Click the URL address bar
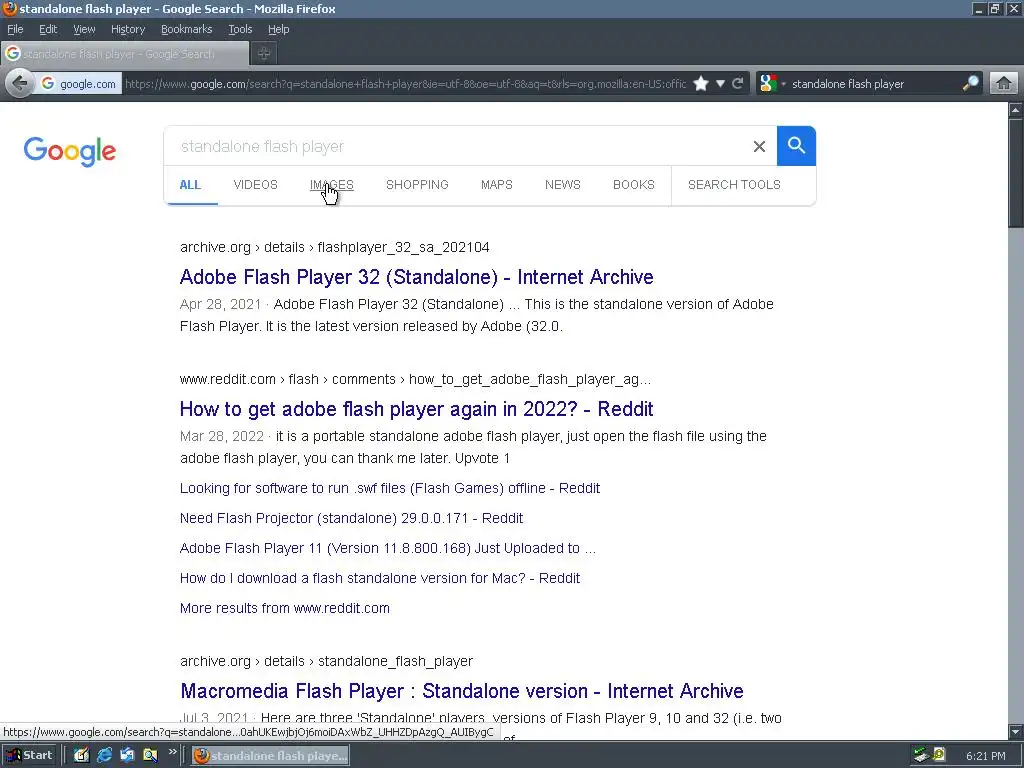This screenshot has height=768, width=1024. click(406, 84)
